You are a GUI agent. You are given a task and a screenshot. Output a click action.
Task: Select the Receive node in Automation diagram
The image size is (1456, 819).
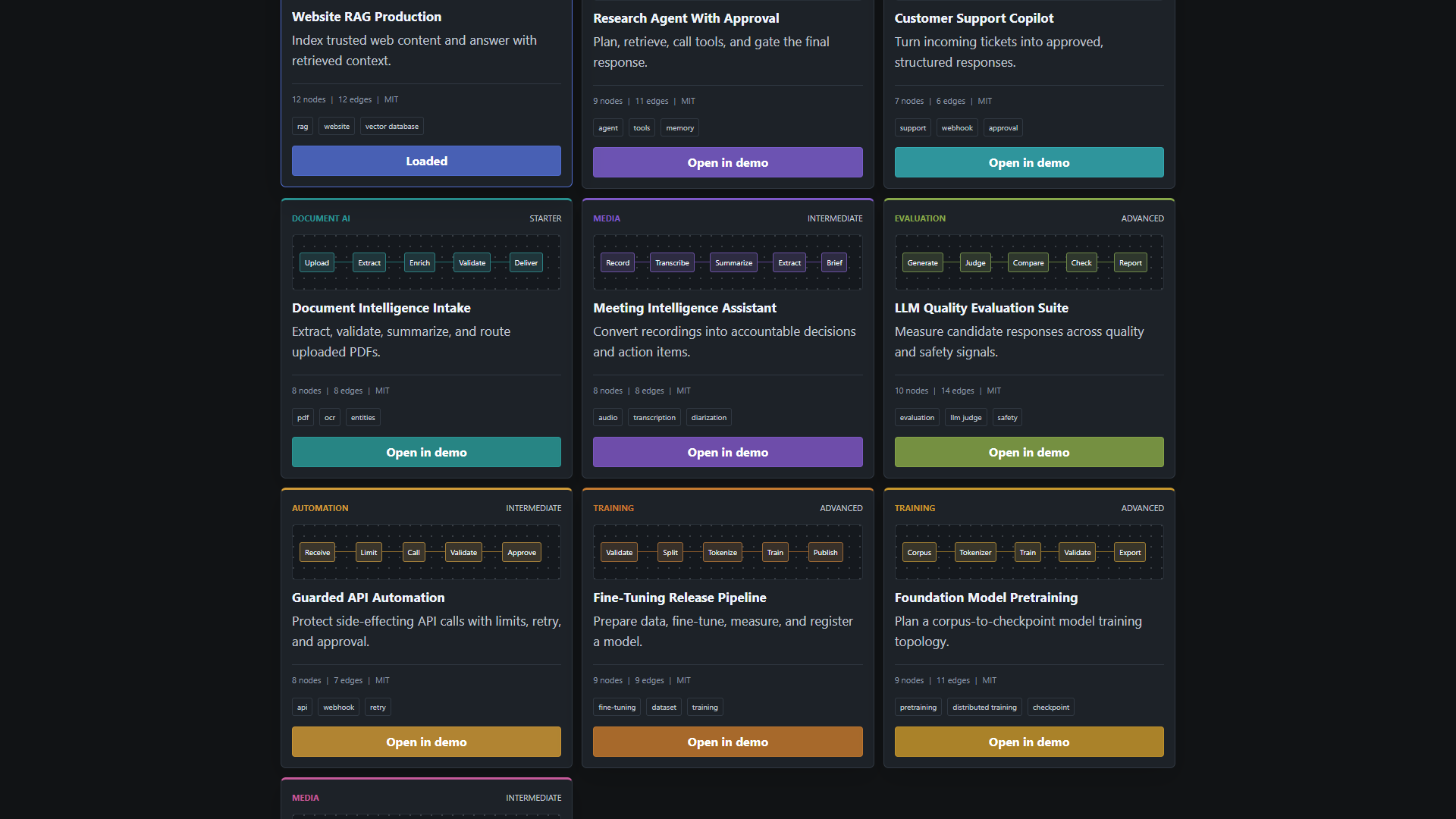pos(317,552)
